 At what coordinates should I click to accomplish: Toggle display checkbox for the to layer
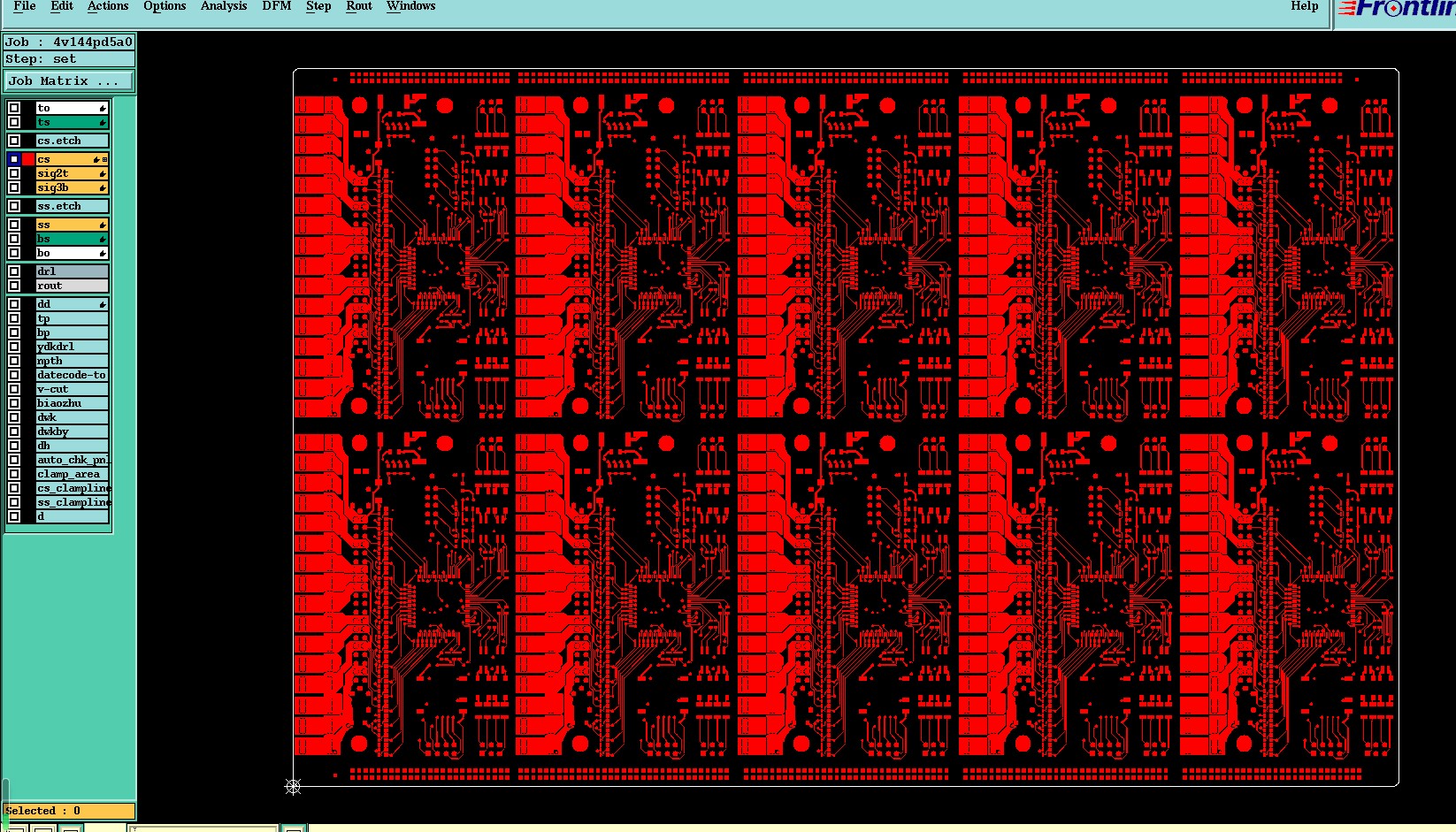(14, 108)
